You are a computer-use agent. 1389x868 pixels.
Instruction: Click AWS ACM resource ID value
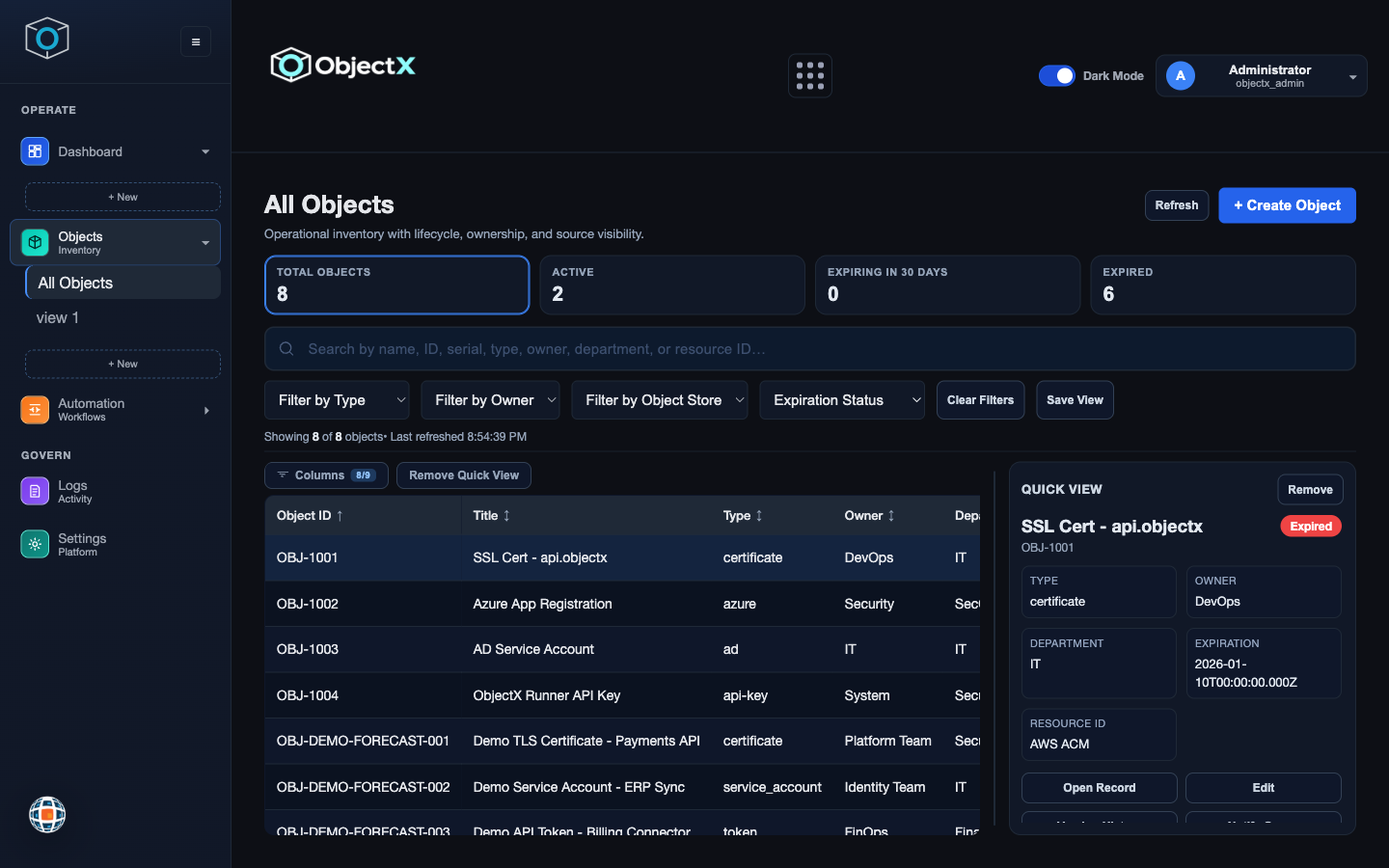[1059, 744]
